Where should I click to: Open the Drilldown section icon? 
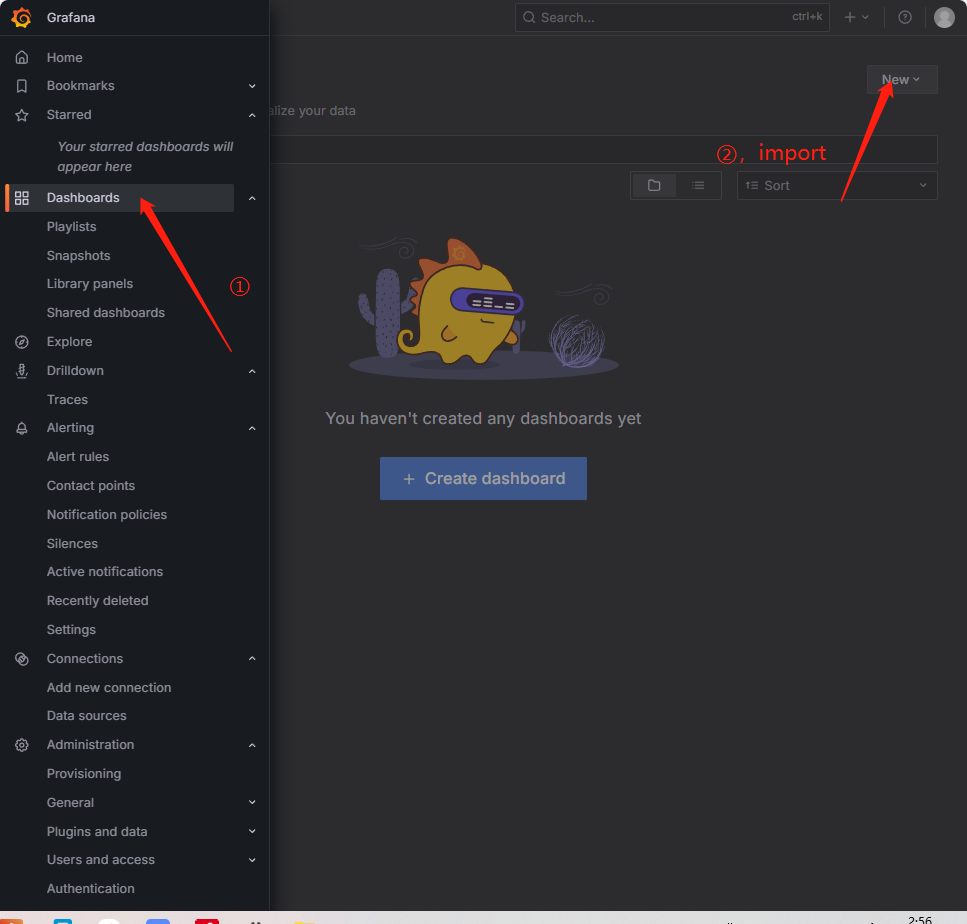(x=22, y=370)
